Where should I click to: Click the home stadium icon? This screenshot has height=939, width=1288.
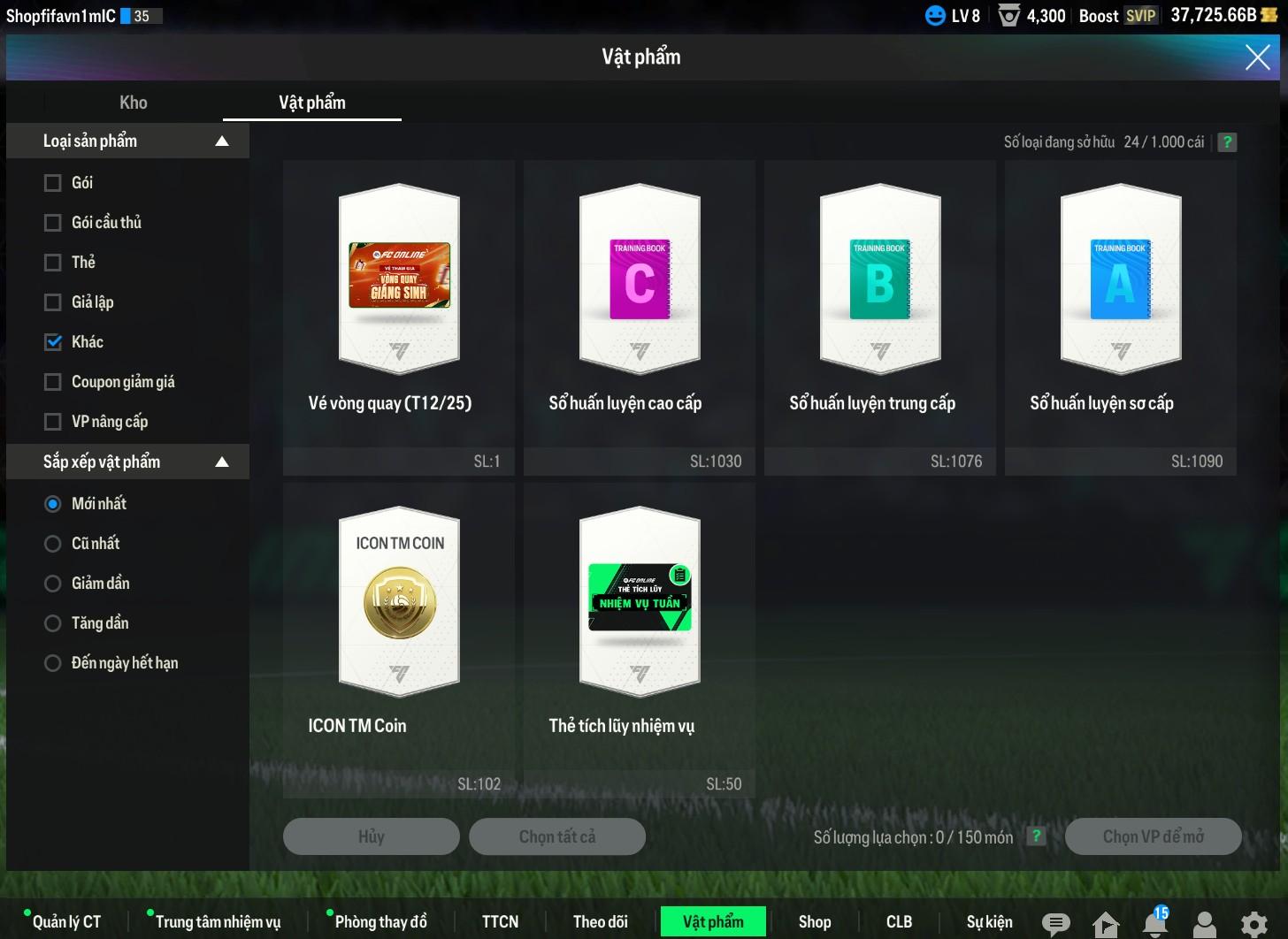pyautogui.click(x=1105, y=924)
